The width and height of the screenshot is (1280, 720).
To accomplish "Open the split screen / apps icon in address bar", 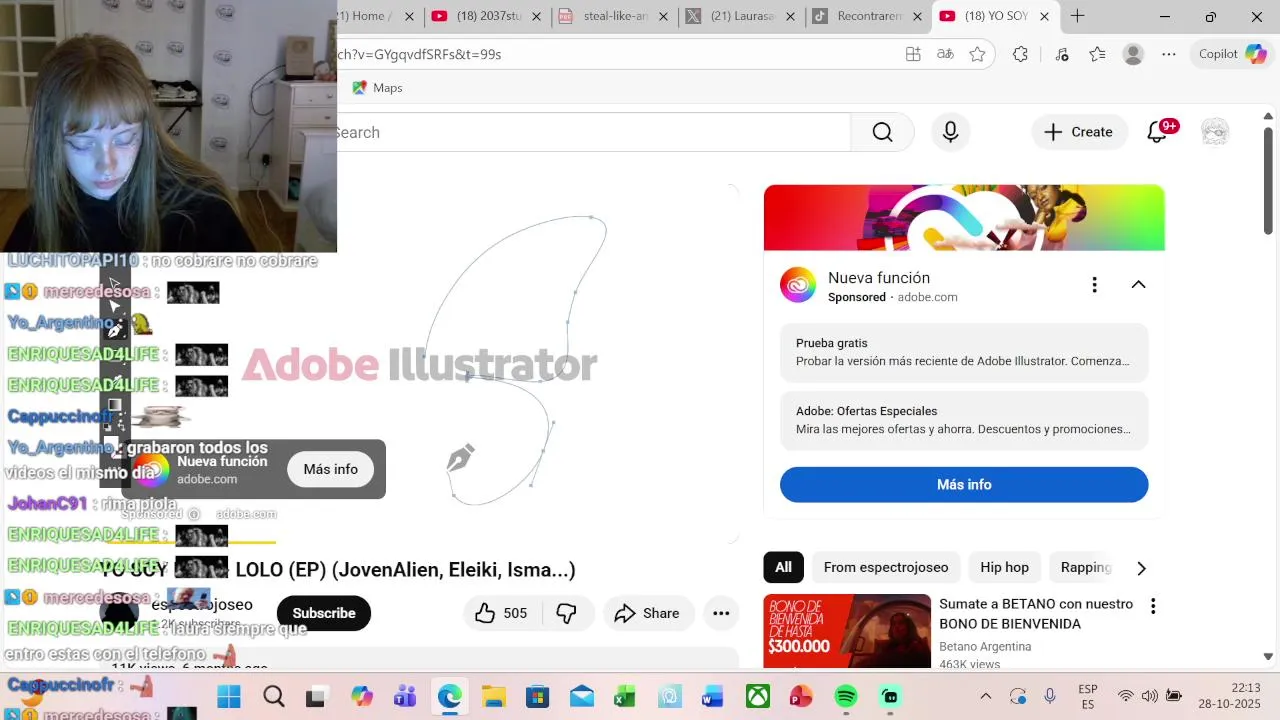I will tap(913, 54).
